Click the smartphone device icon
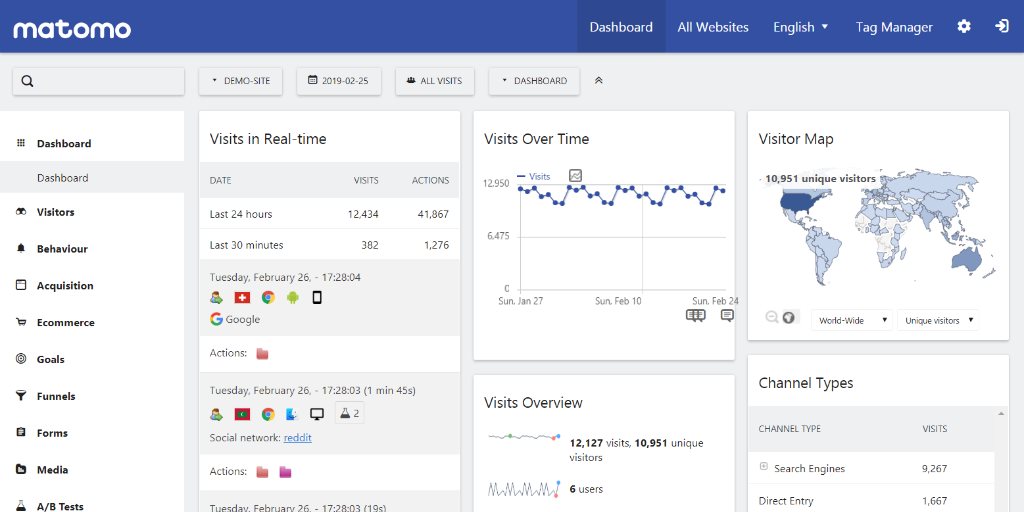Image resolution: width=1024 pixels, height=512 pixels. (317, 298)
